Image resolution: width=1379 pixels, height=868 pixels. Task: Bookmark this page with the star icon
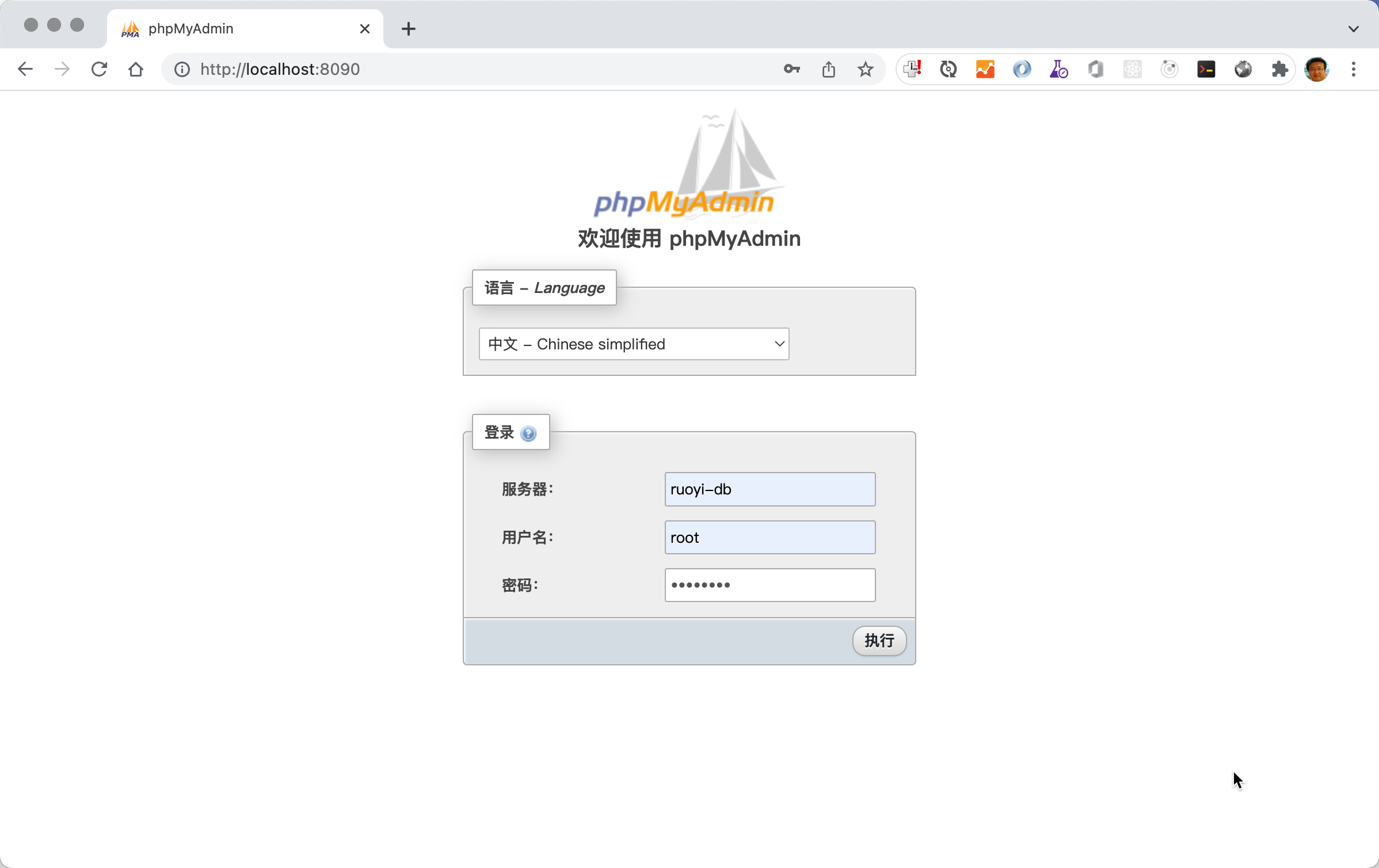point(866,69)
